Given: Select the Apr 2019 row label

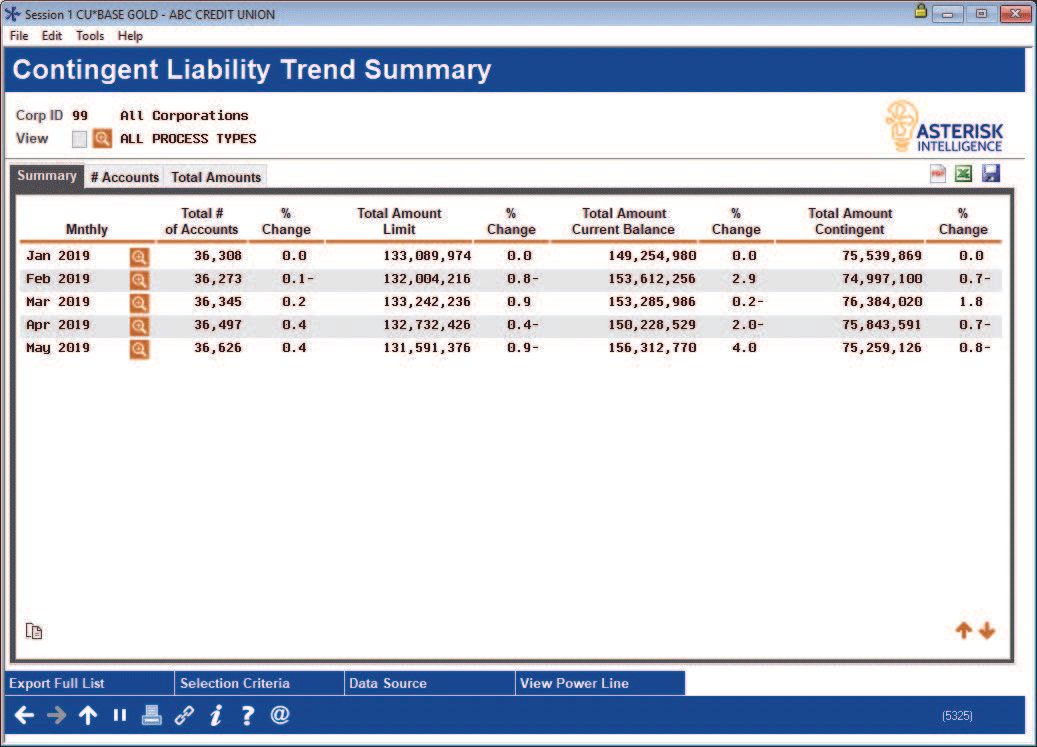Looking at the screenshot, I should [x=58, y=325].
